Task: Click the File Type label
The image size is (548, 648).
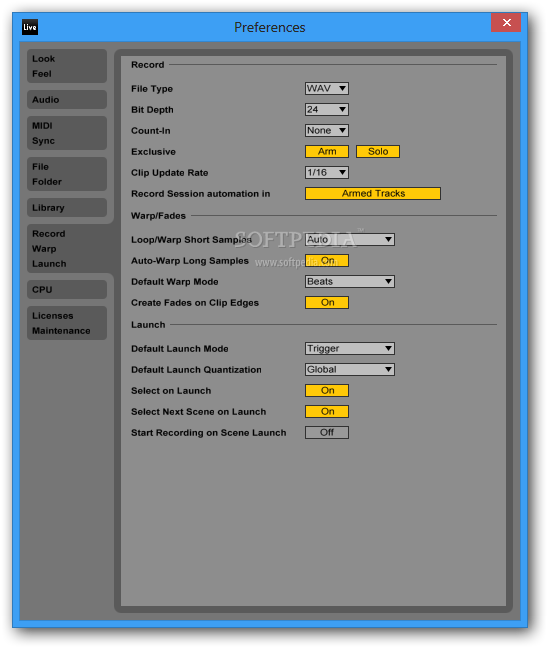Action: [152, 89]
